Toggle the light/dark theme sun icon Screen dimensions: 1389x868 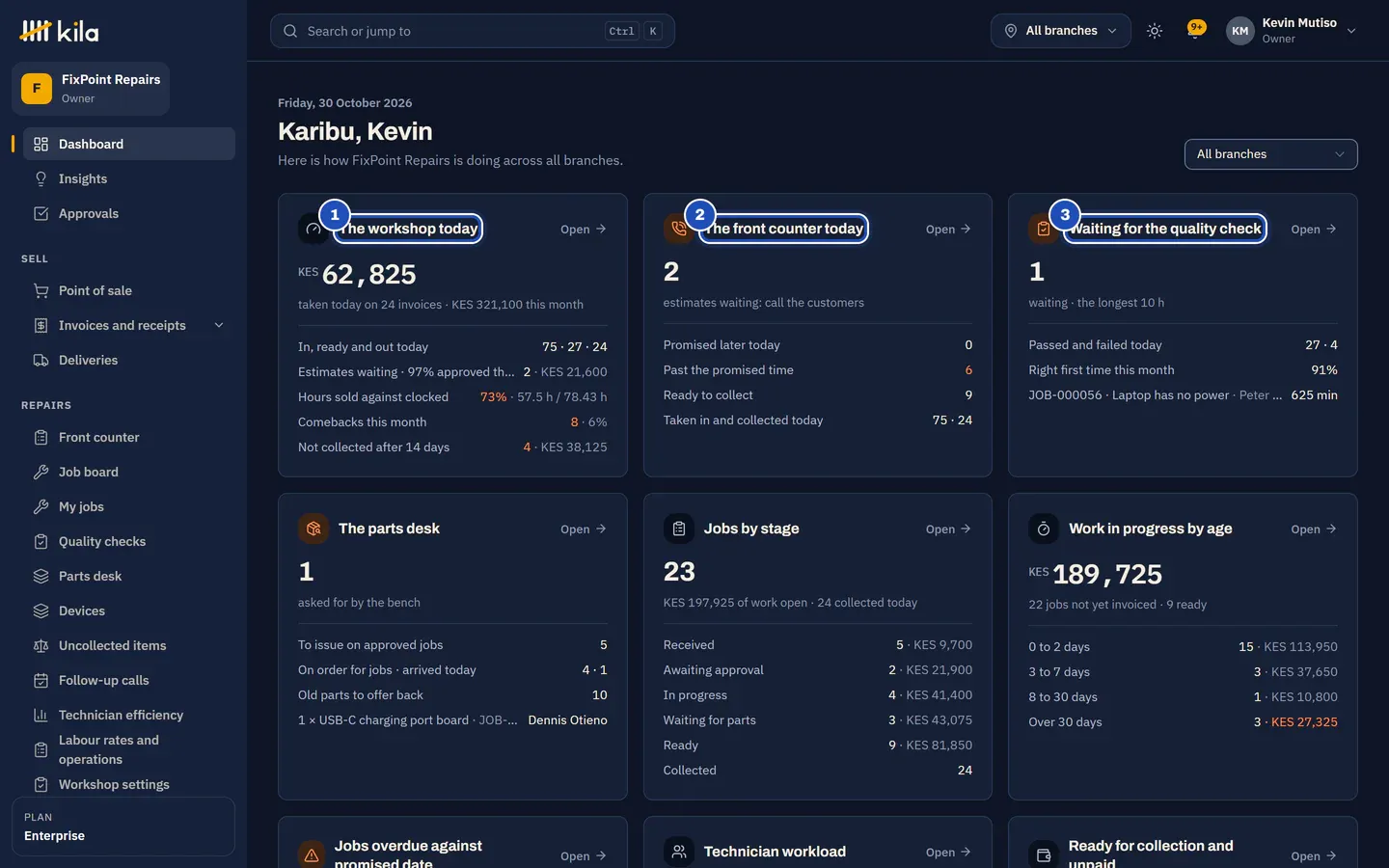1155,31
